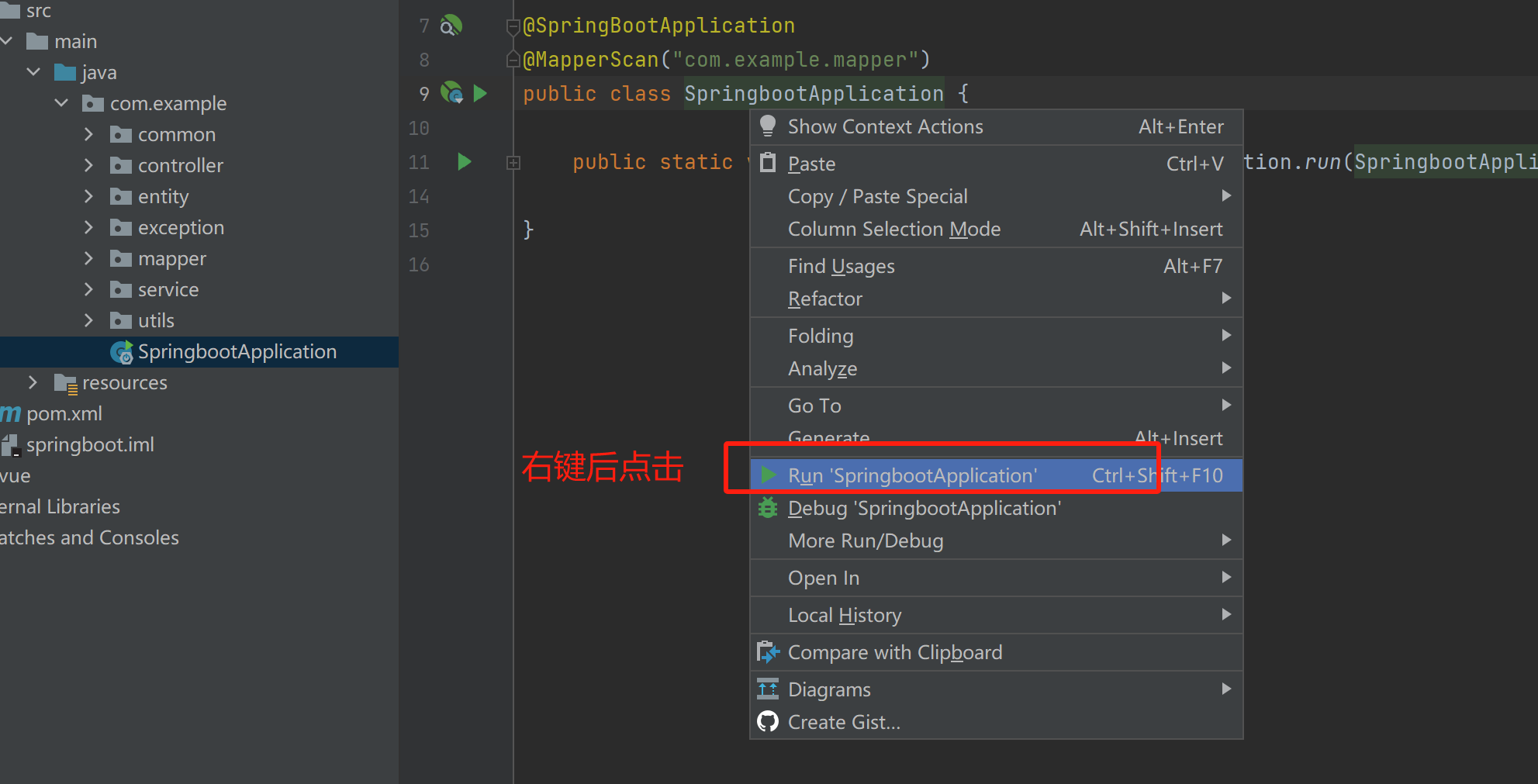
Task: Click the main folder icon
Action: [x=37, y=41]
